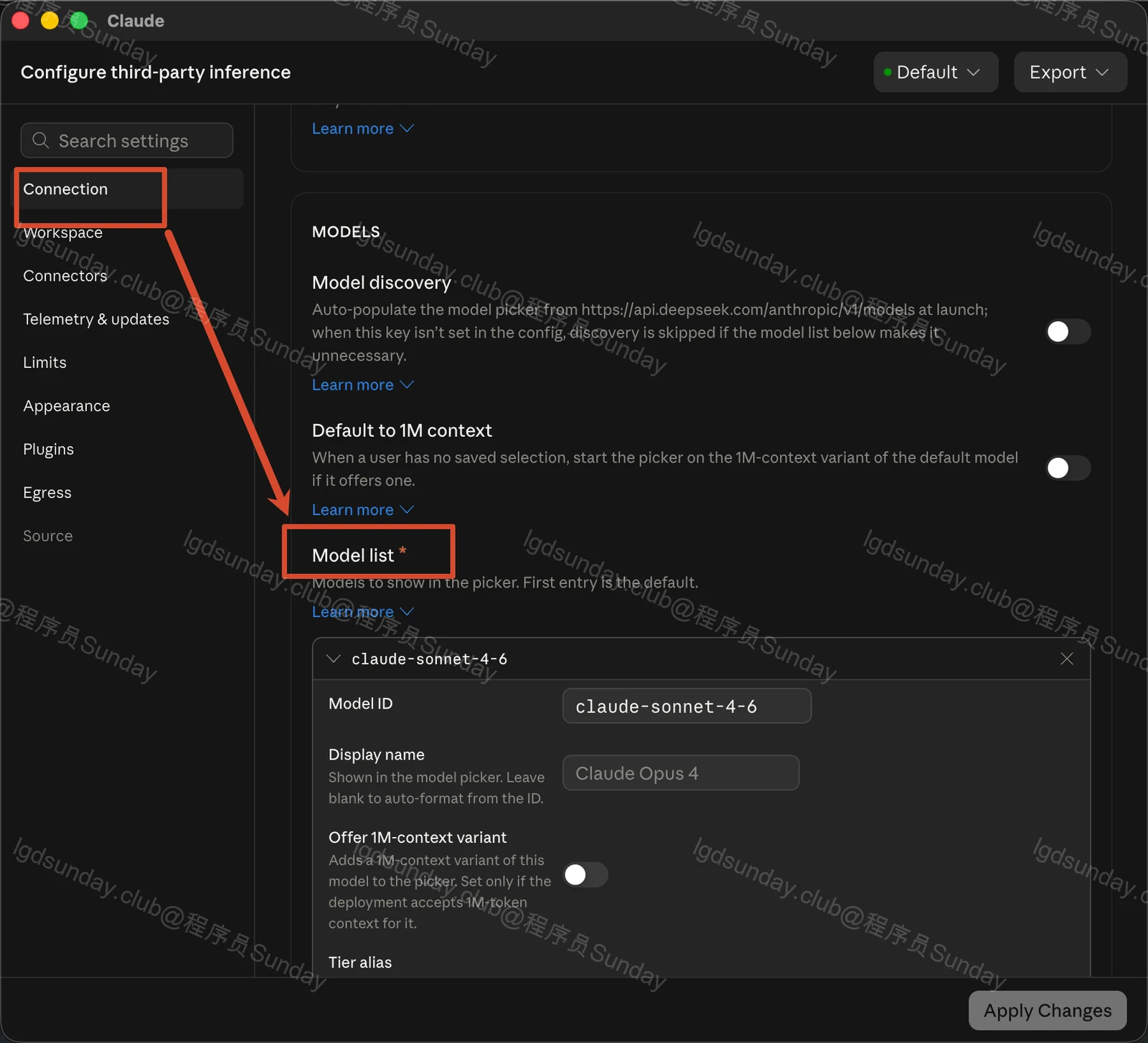This screenshot has width=1148, height=1043.
Task: Expand Learn more under Default to 1M context
Action: point(363,509)
